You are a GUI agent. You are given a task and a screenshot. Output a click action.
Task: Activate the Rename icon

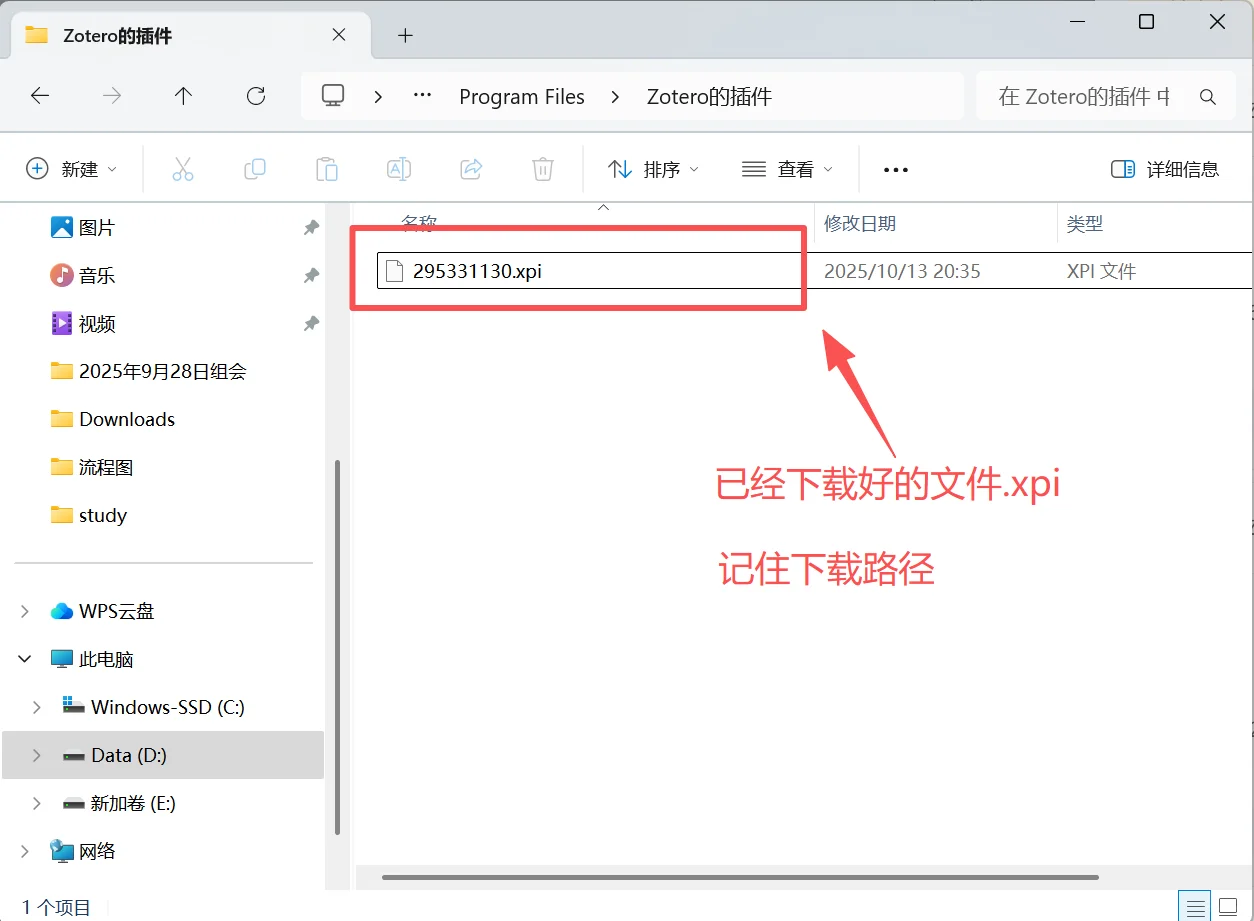click(x=398, y=168)
